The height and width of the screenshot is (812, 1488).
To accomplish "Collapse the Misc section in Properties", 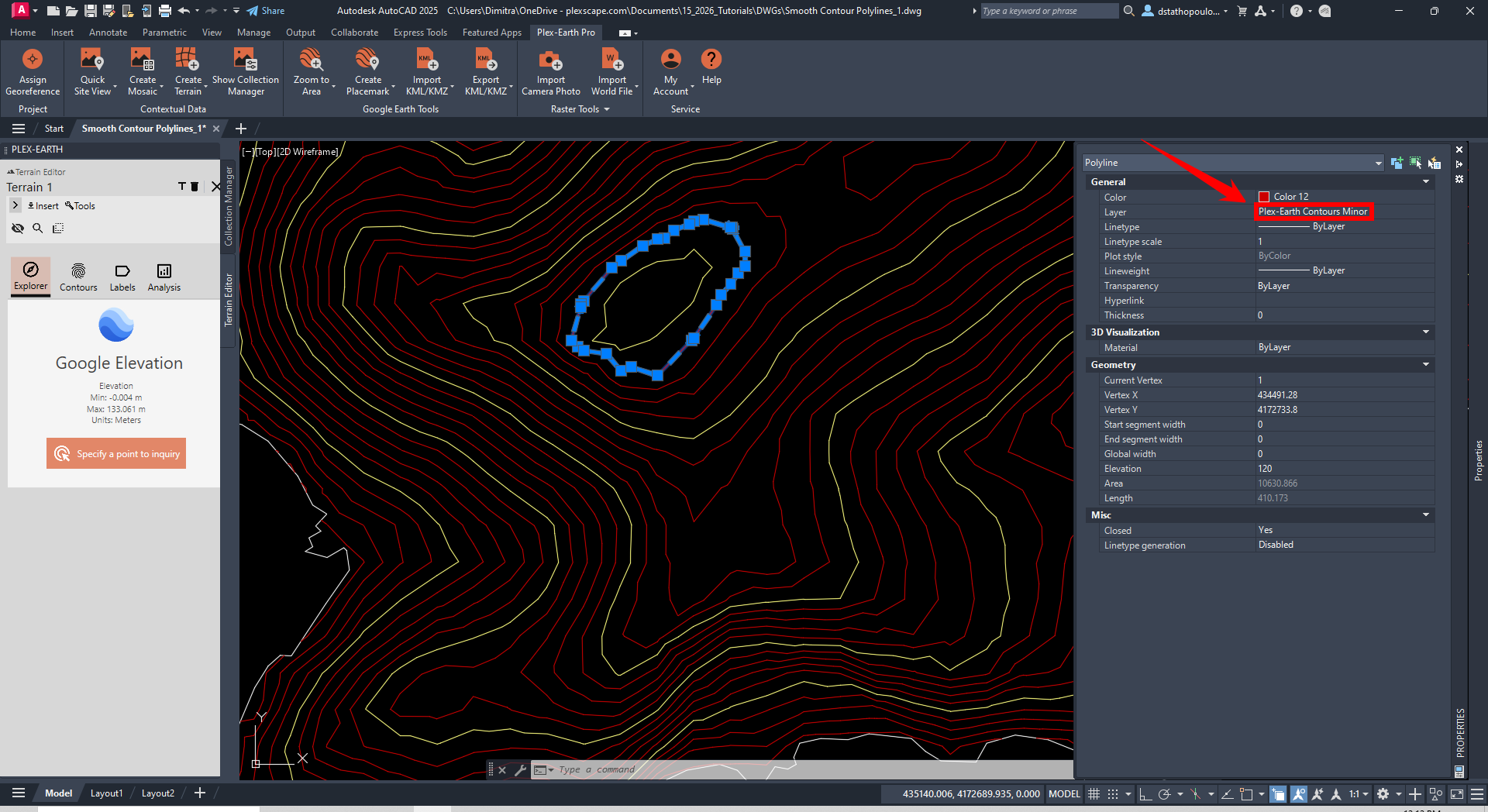I will point(1426,514).
